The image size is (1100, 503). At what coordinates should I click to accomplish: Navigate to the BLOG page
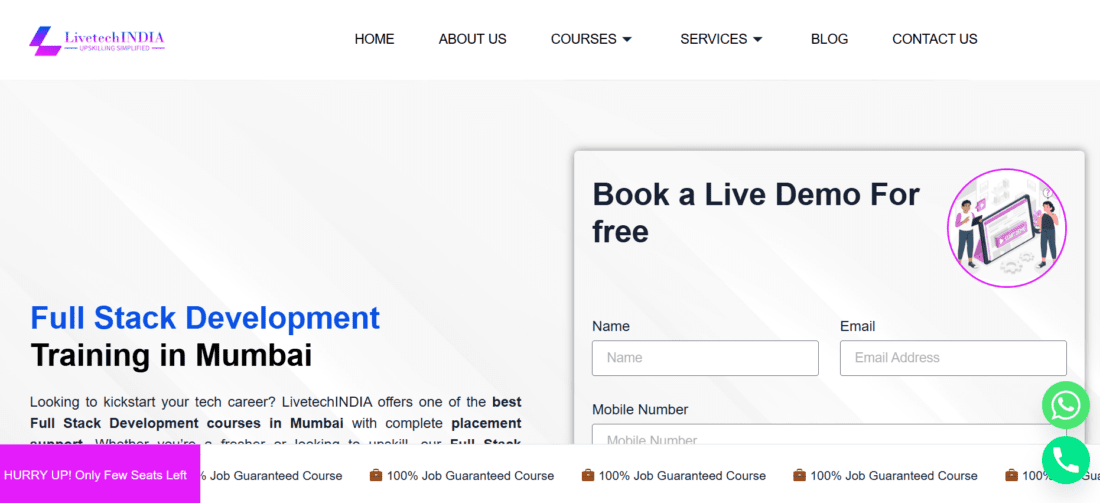click(x=829, y=39)
